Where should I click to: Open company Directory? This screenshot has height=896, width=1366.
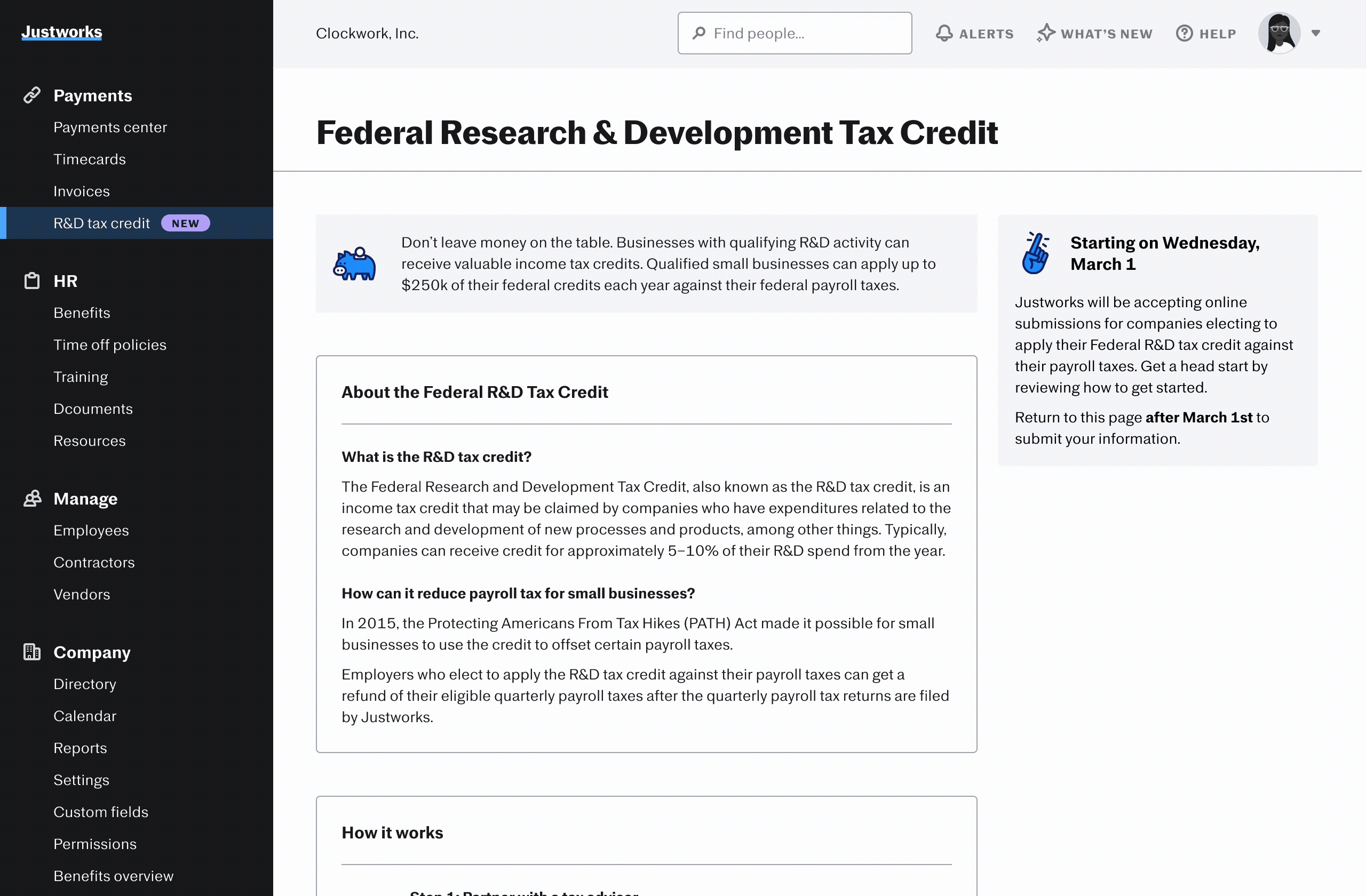pos(85,684)
